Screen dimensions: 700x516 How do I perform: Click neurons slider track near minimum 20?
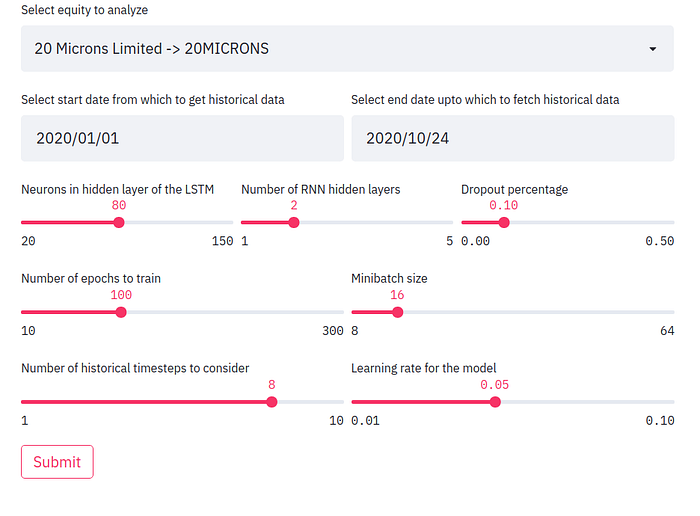pyautogui.click(x=24, y=222)
